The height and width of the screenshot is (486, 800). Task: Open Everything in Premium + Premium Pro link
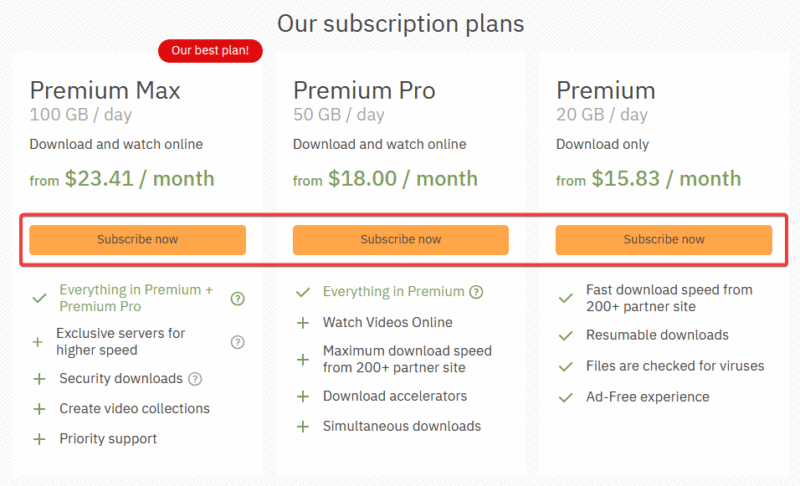tap(136, 298)
